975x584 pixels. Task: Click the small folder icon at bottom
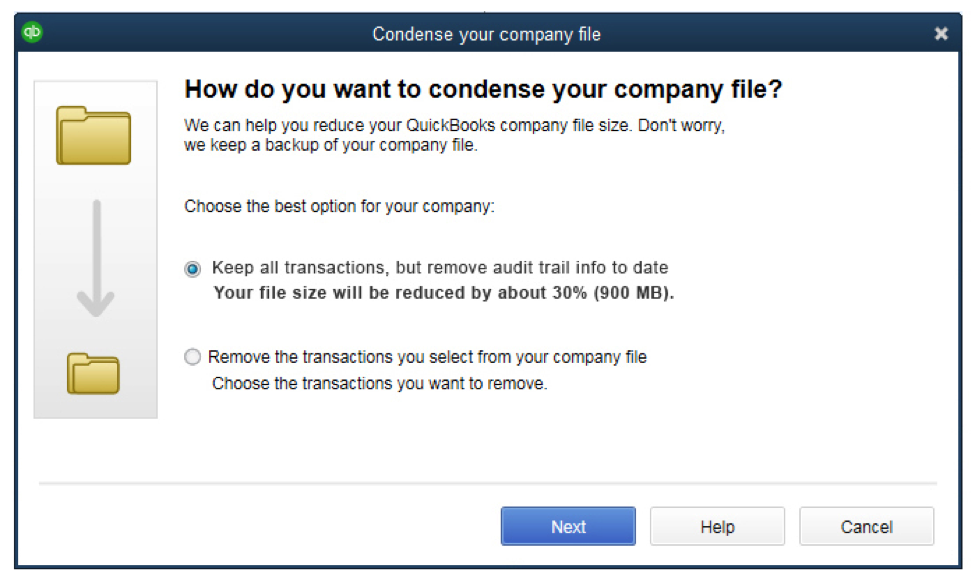pyautogui.click(x=94, y=372)
